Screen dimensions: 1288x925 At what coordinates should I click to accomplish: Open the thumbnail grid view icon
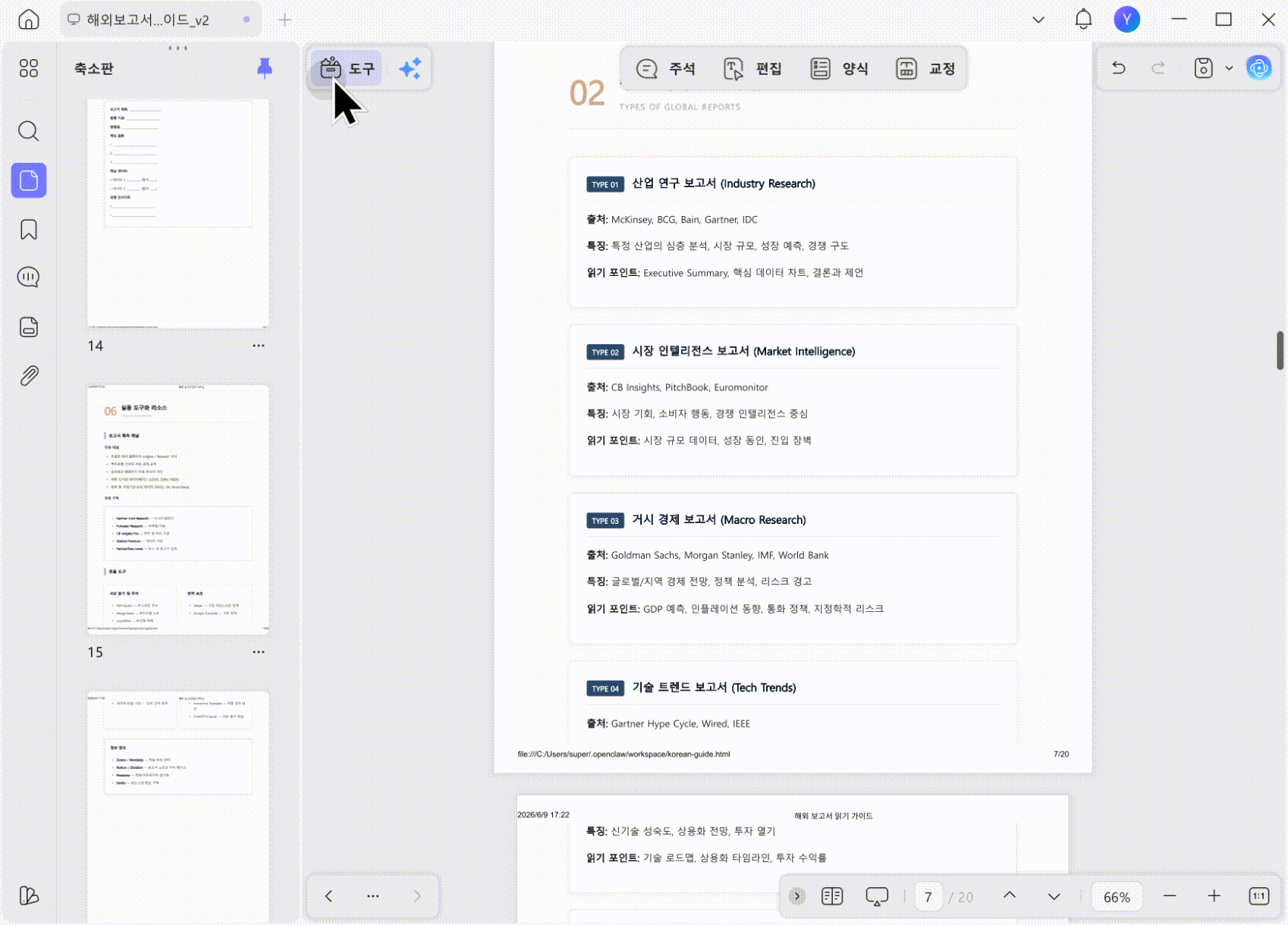pos(29,68)
